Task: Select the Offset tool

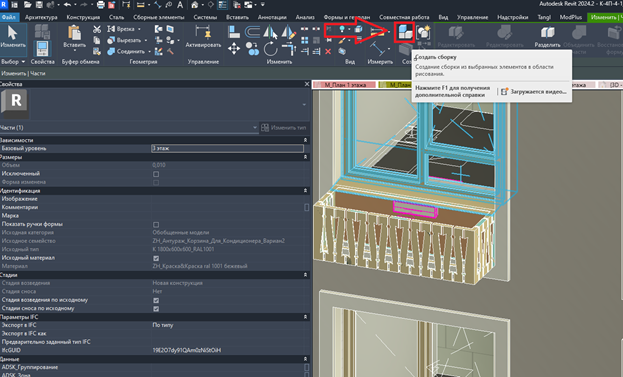Action: pos(252,32)
